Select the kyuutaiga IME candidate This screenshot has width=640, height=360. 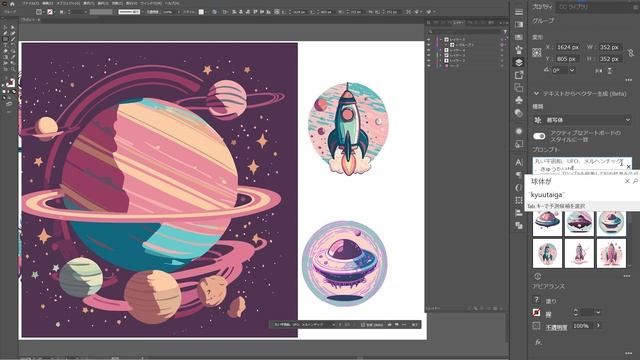[546, 195]
